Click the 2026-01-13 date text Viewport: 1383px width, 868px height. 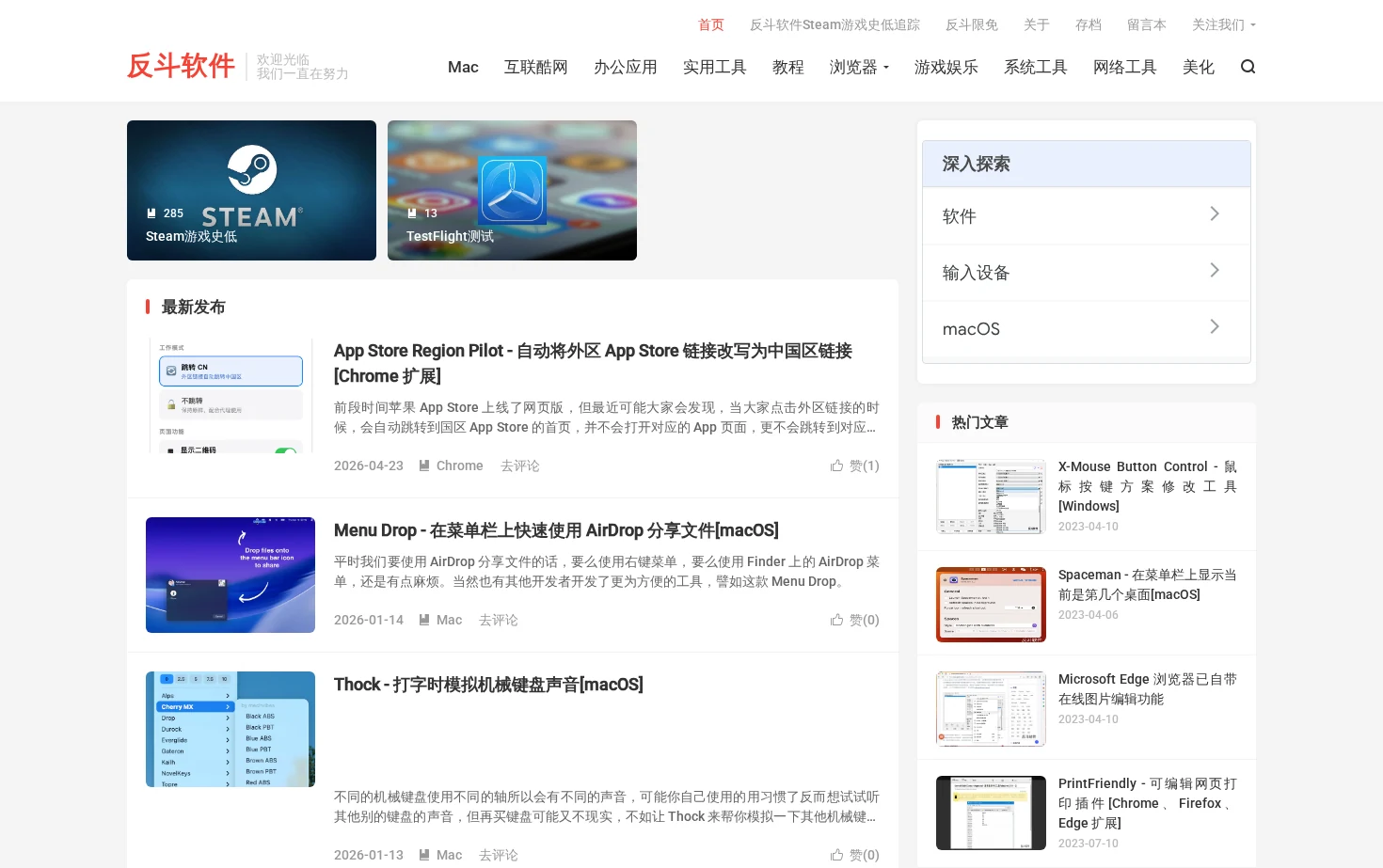pyautogui.click(x=369, y=855)
